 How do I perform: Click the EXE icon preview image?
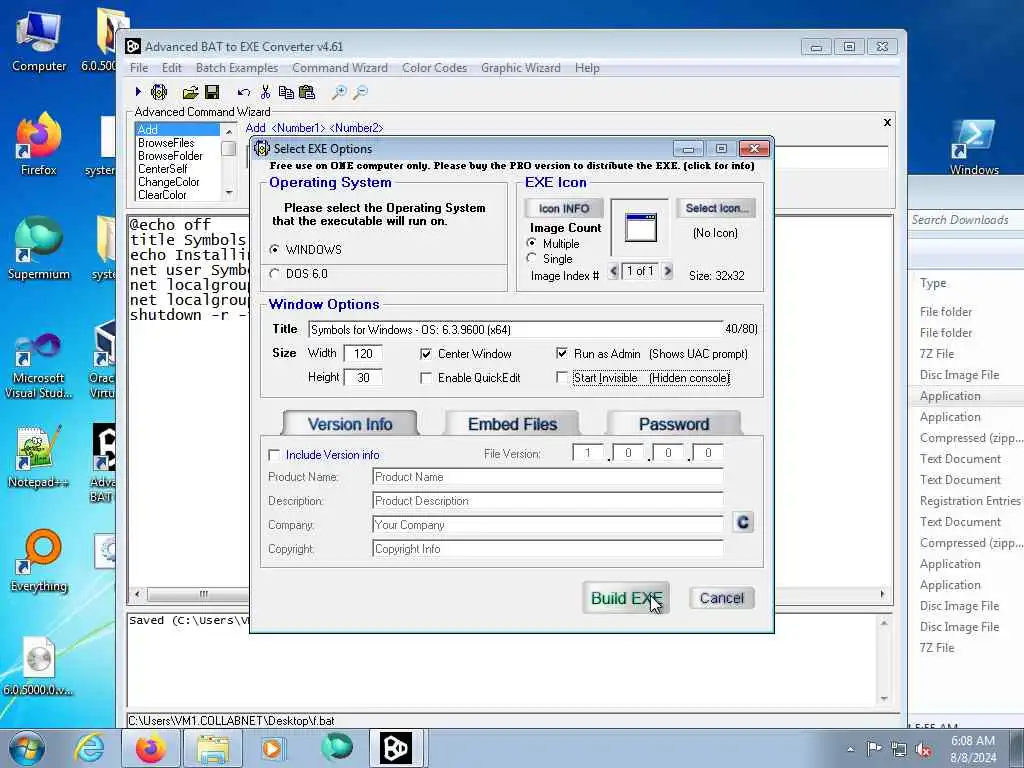pos(640,227)
